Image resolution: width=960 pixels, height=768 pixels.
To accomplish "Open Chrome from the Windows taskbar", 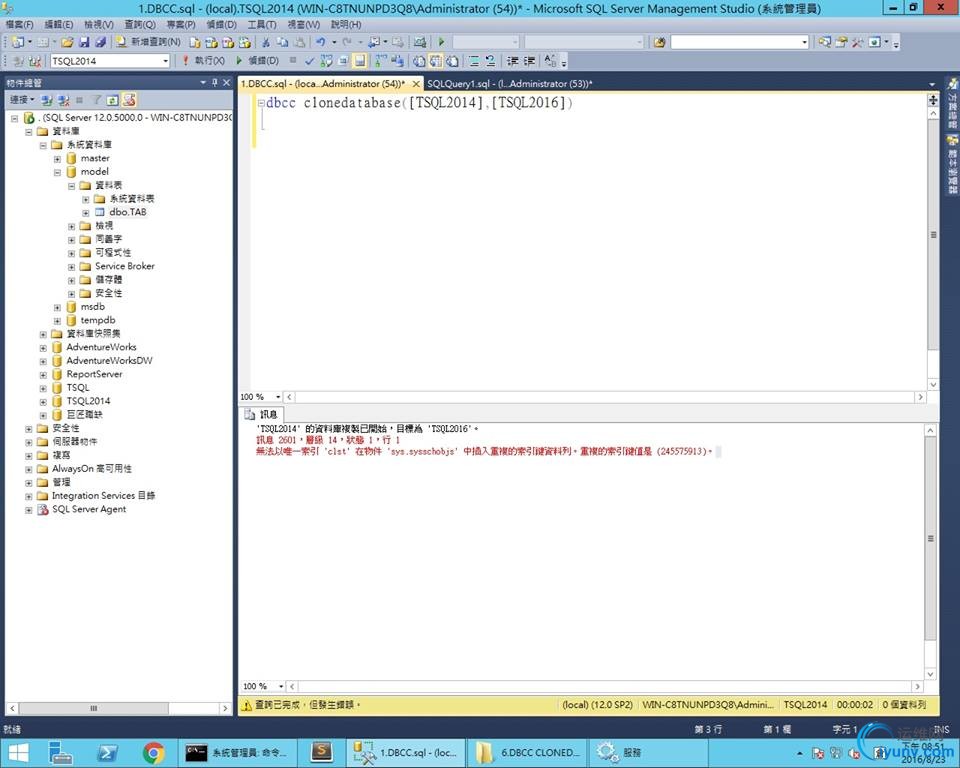I will (x=153, y=752).
